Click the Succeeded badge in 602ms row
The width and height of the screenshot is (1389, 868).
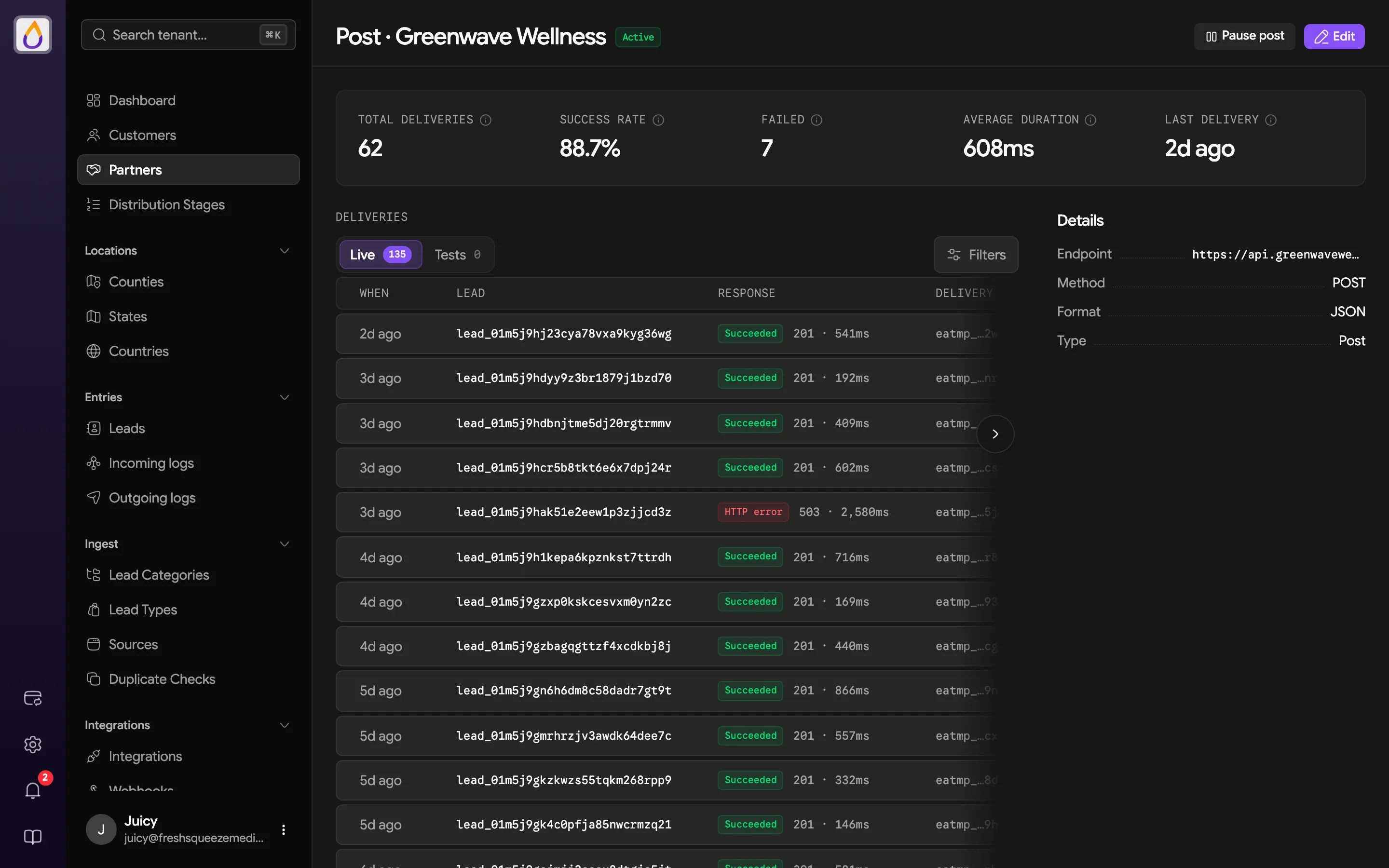click(750, 468)
